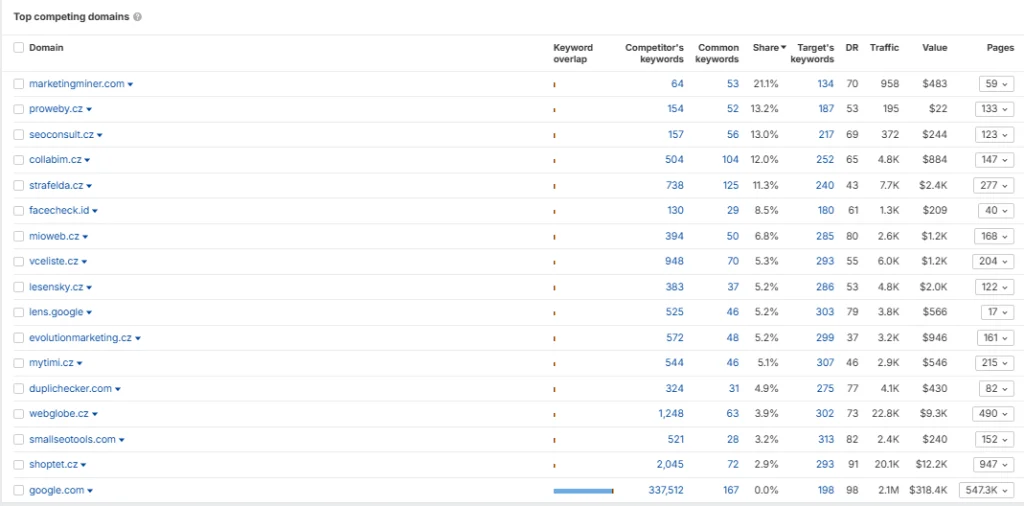The width and height of the screenshot is (1024, 506).
Task: Click the Domain column header
Action: click(x=46, y=48)
